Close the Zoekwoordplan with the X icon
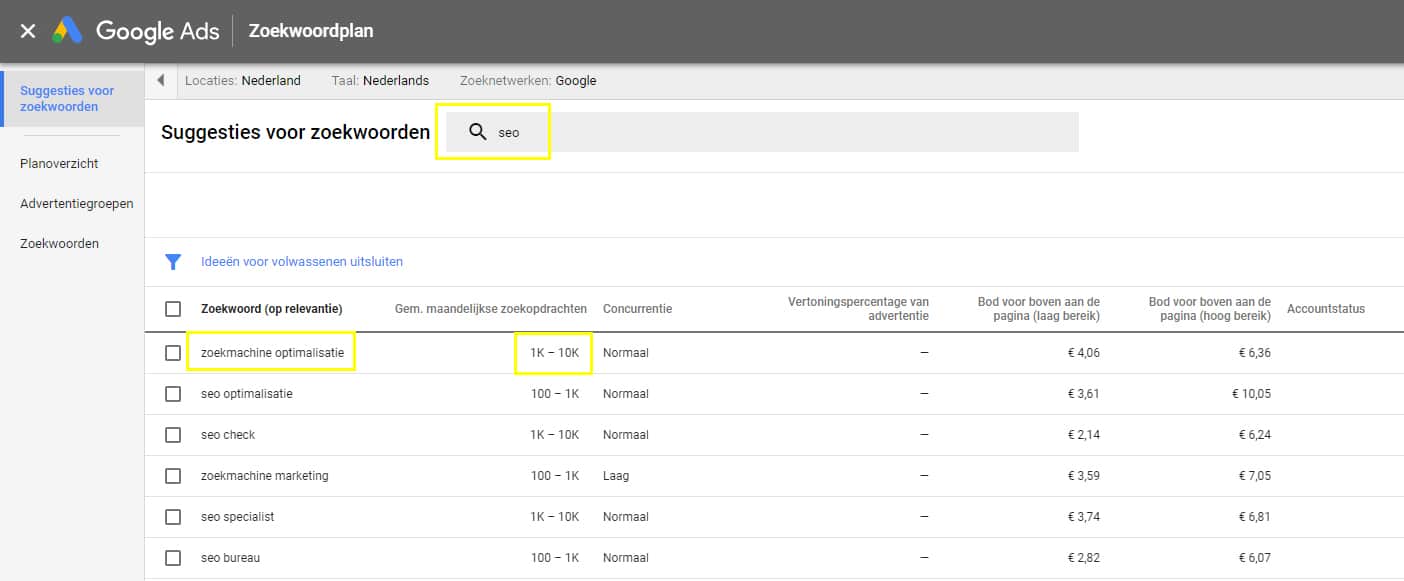The width and height of the screenshot is (1404, 581). click(28, 31)
